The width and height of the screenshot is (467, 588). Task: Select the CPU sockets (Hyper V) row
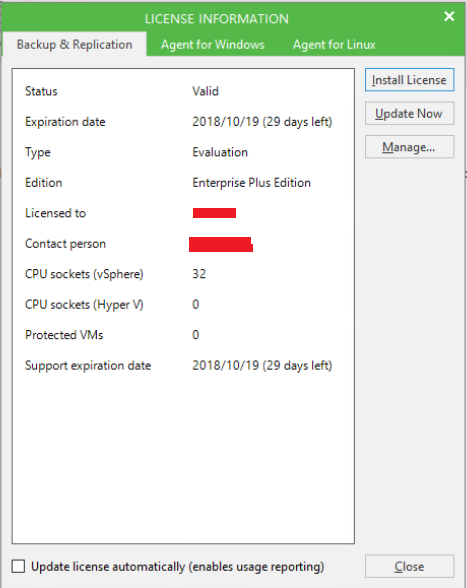click(x=183, y=304)
